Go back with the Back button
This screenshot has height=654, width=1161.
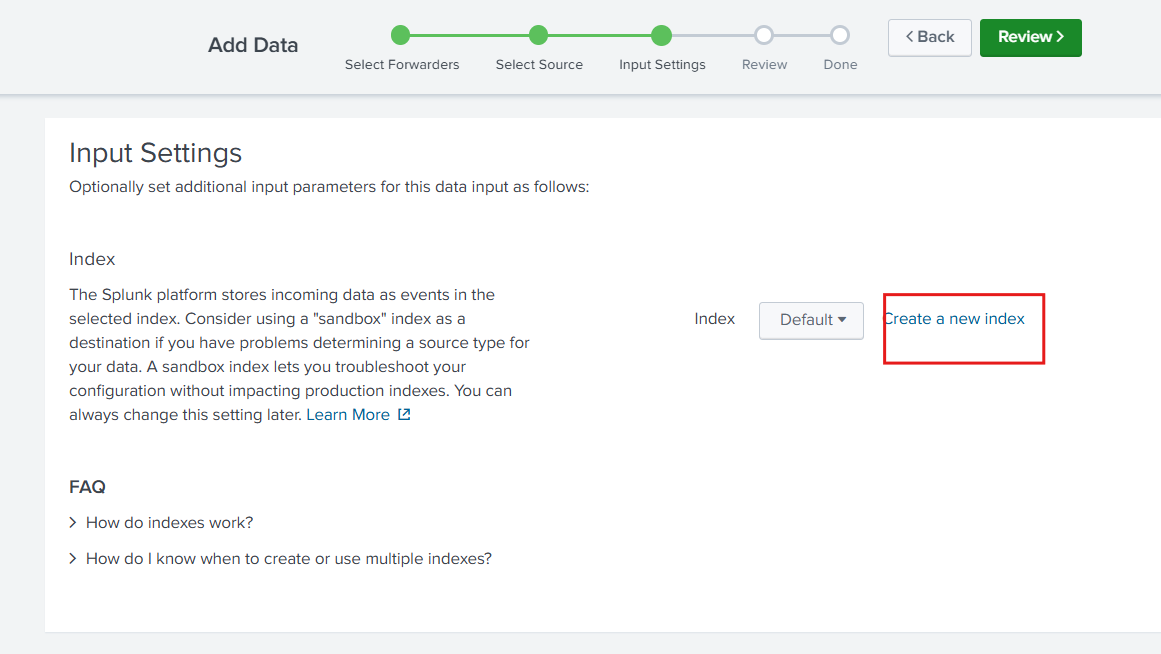(929, 37)
